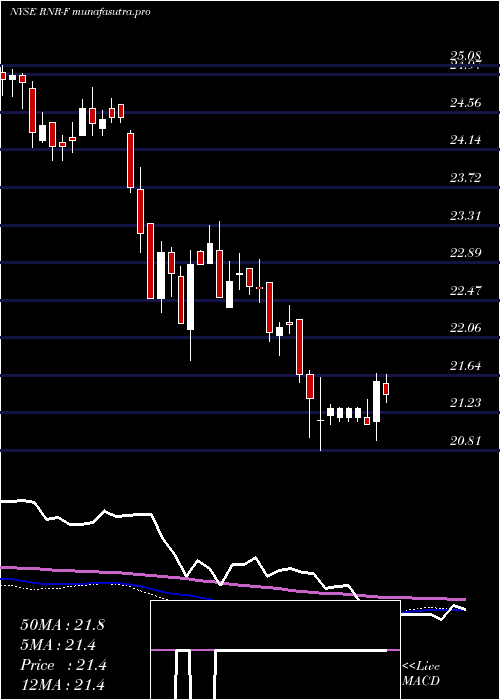
Task: Click the 12MA : 21.4 reading
Action: [62, 685]
